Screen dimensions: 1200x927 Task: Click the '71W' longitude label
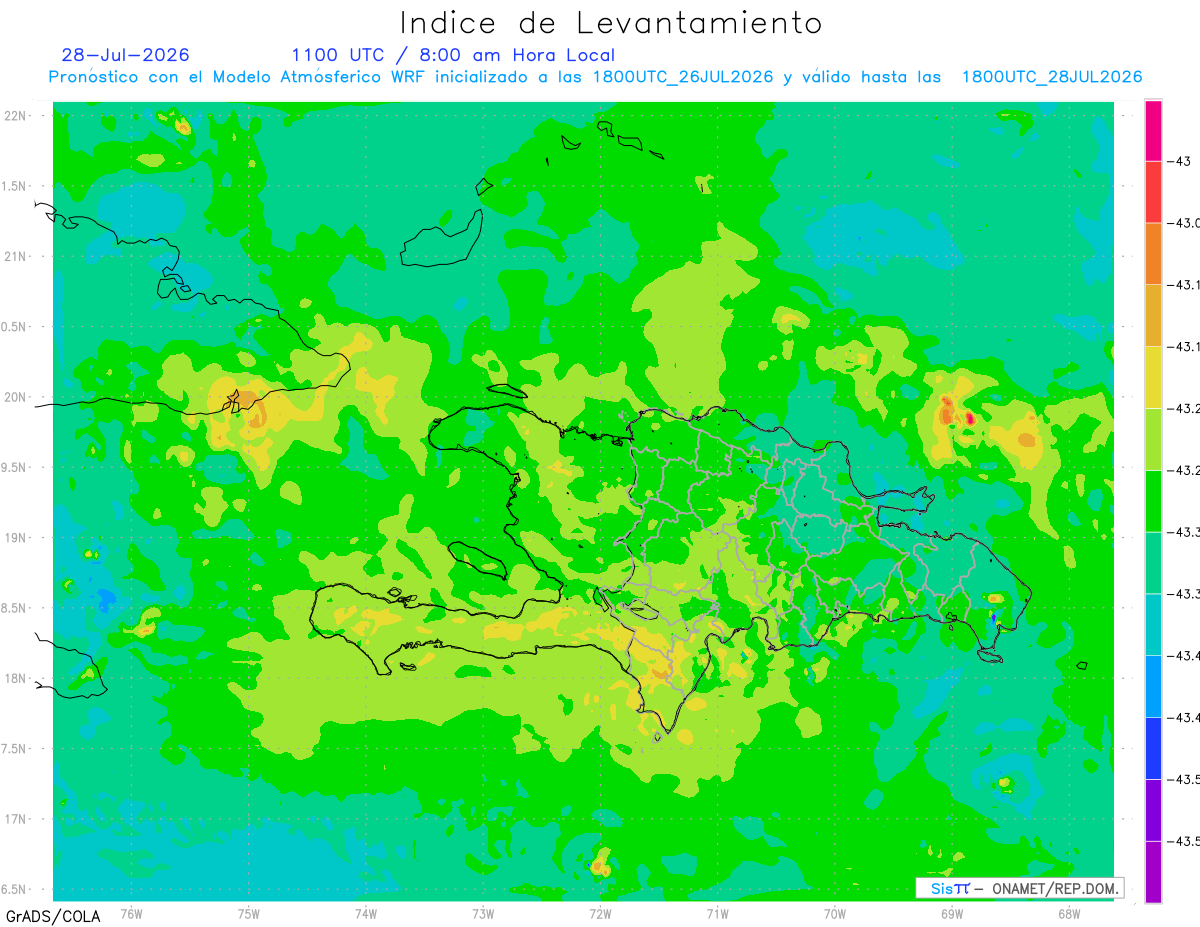click(x=717, y=914)
